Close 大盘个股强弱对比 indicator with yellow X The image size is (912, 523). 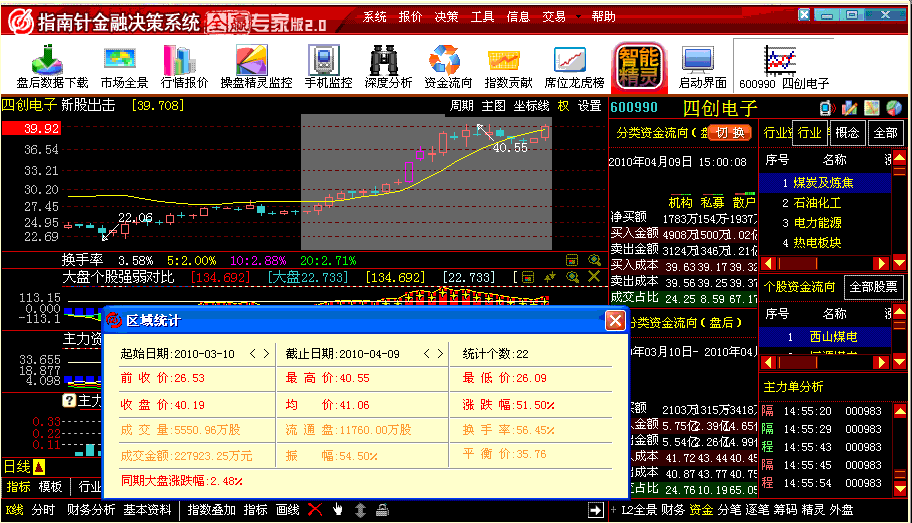pos(594,277)
